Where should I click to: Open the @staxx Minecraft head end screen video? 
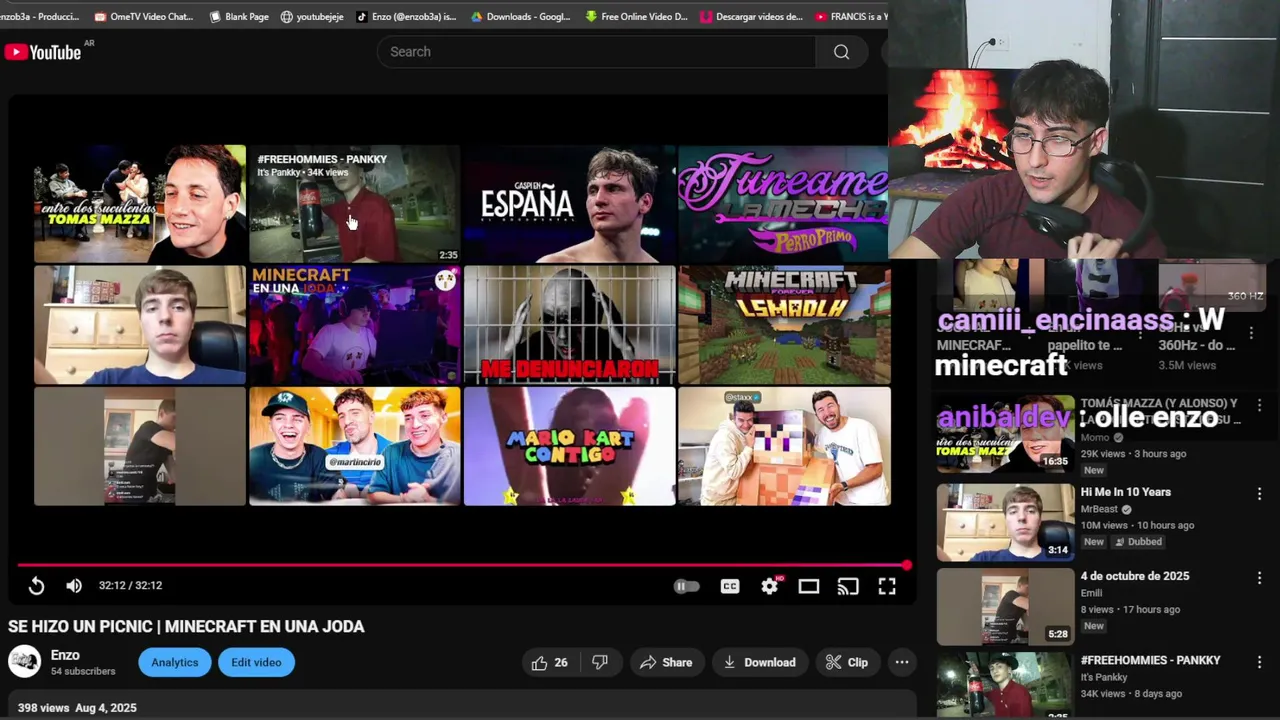(784, 446)
